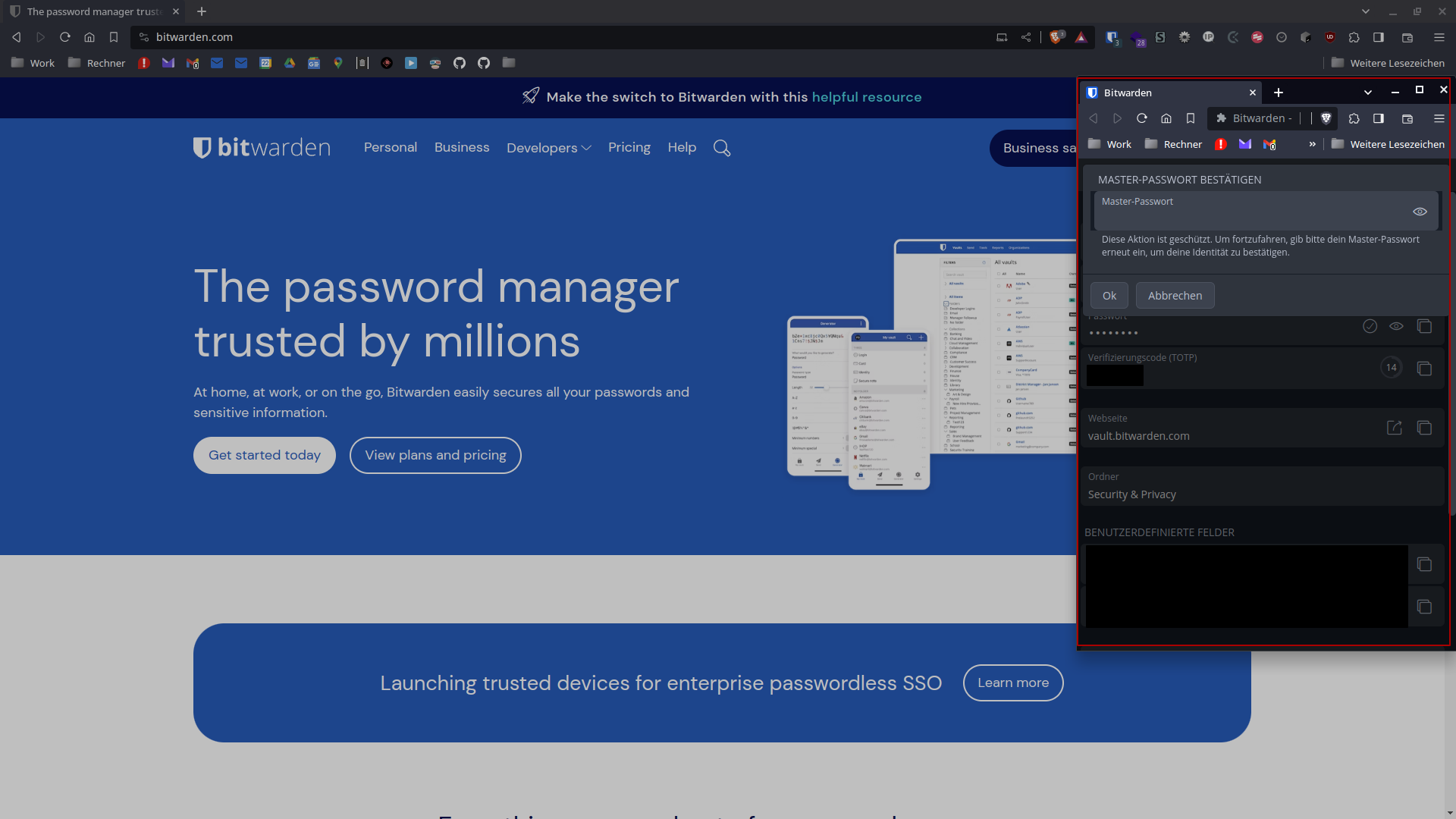
Task: Open the Brave Wallet icon
Action: pos(1407,37)
